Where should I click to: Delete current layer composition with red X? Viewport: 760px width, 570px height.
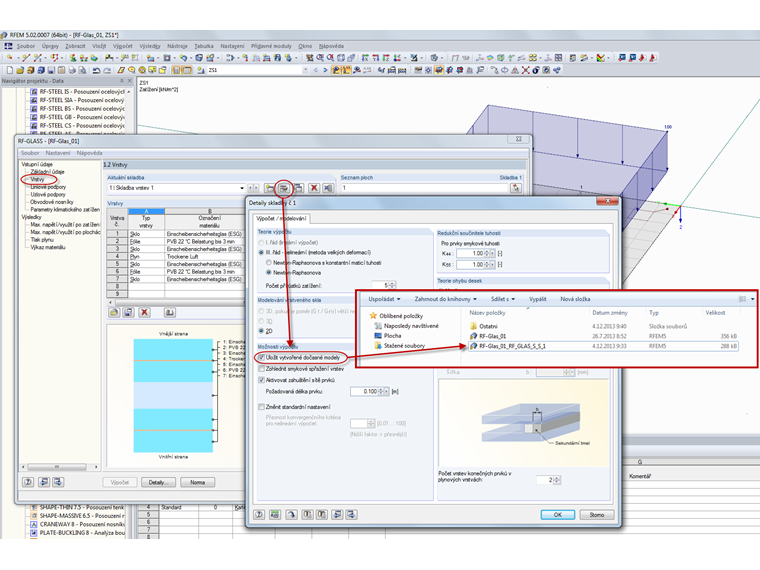point(314,188)
